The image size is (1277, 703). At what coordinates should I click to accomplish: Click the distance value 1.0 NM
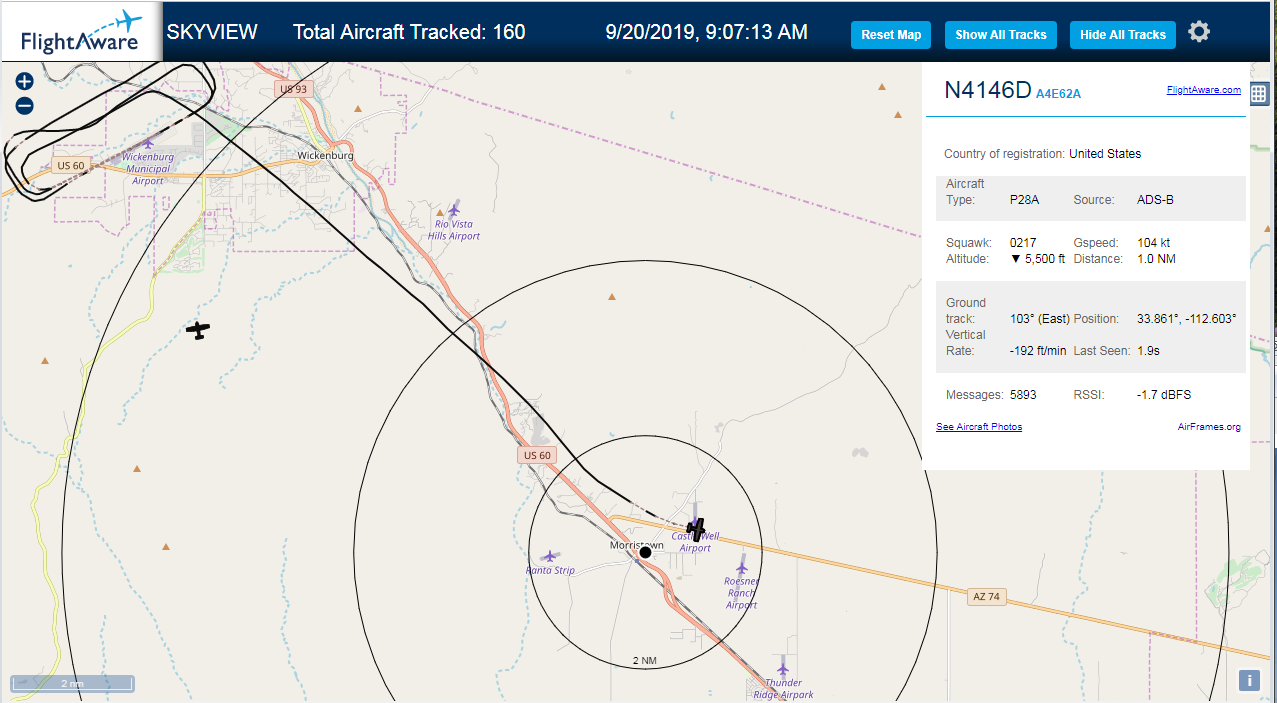[1157, 259]
